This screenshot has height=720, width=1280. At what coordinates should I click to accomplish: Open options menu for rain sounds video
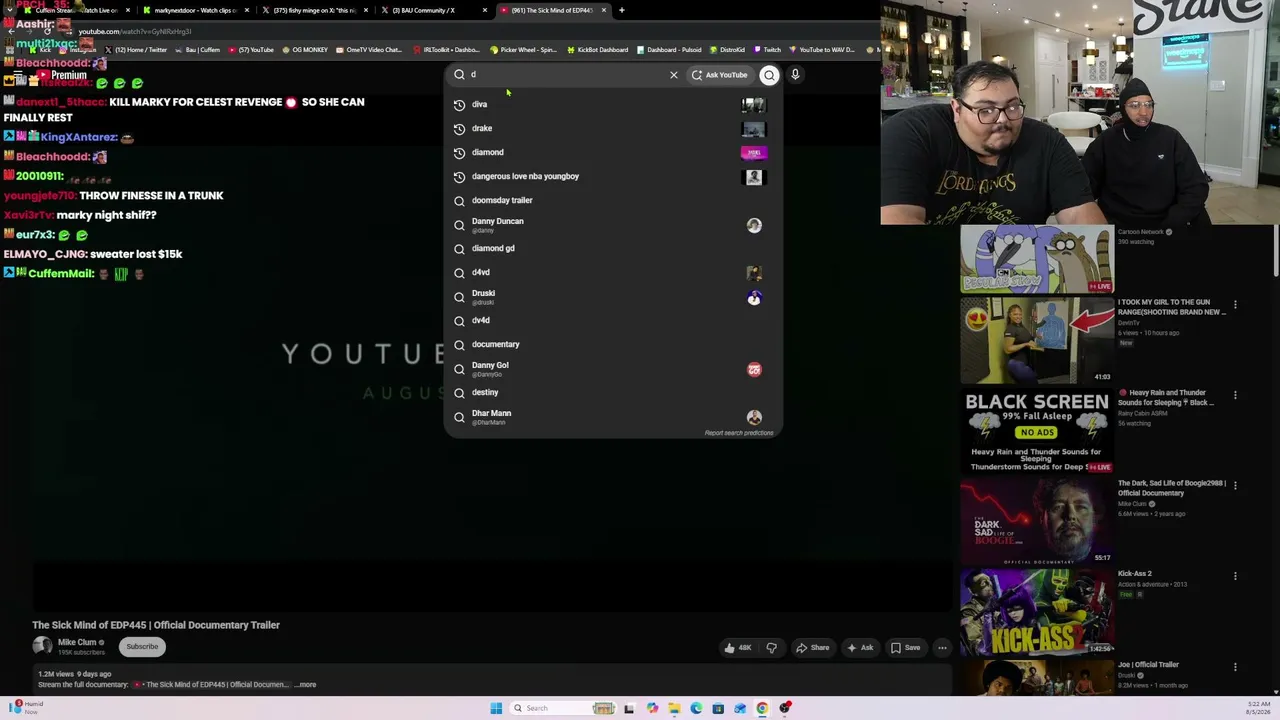click(1235, 395)
